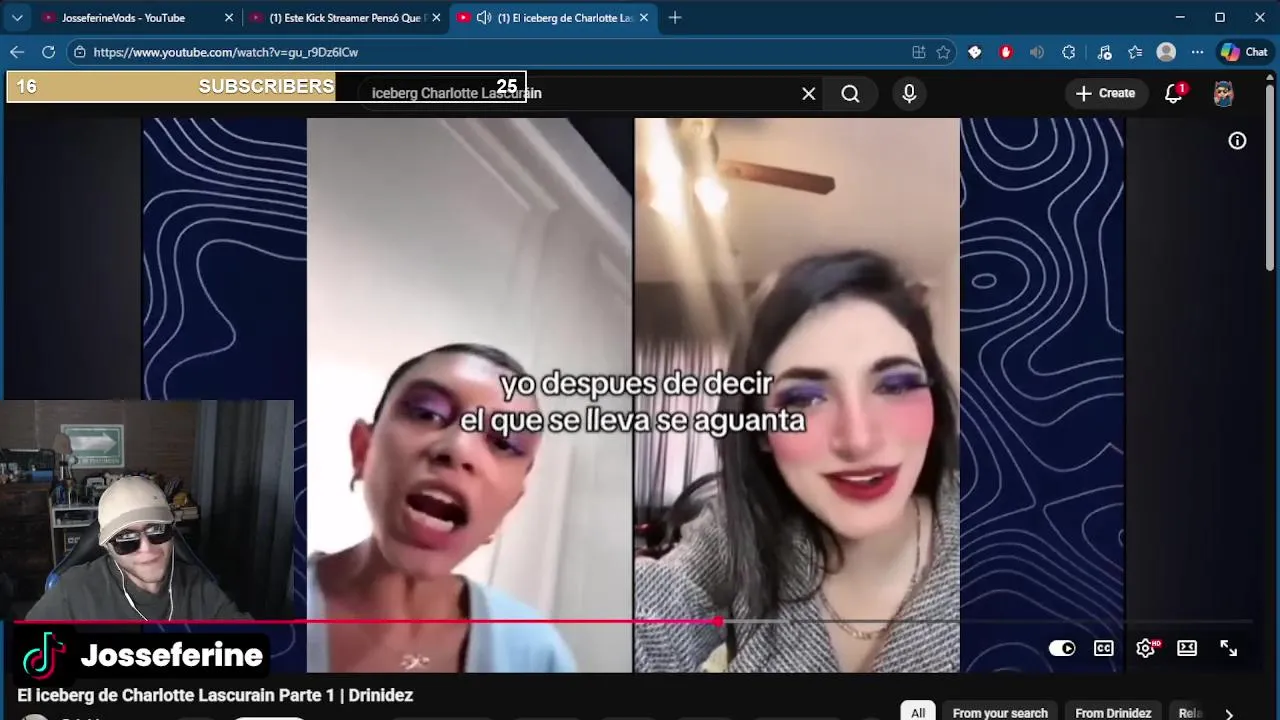Close the Este Kick Streamer tab
The width and height of the screenshot is (1280, 720).
436,18
